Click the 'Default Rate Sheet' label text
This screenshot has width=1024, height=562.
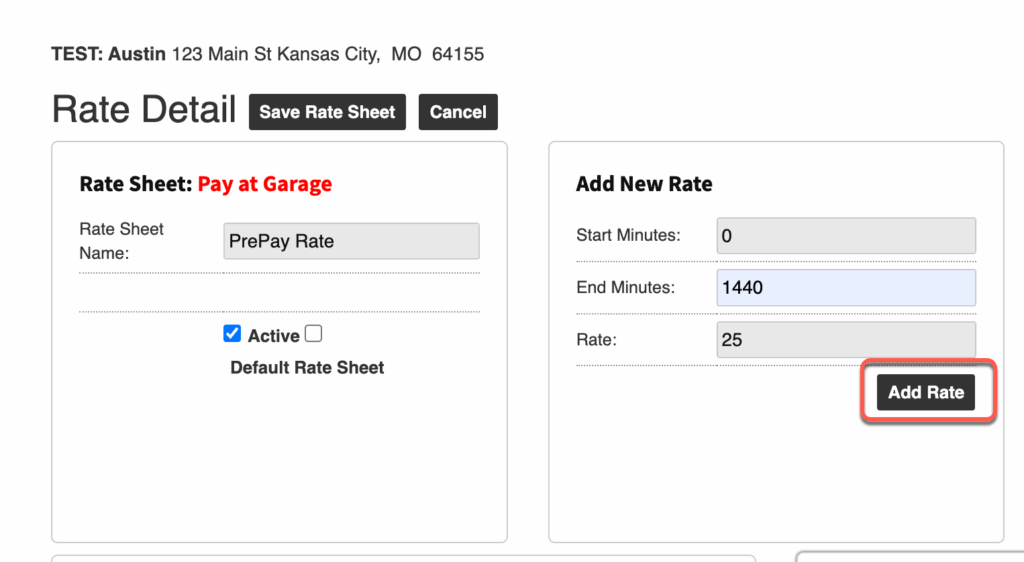pos(307,367)
